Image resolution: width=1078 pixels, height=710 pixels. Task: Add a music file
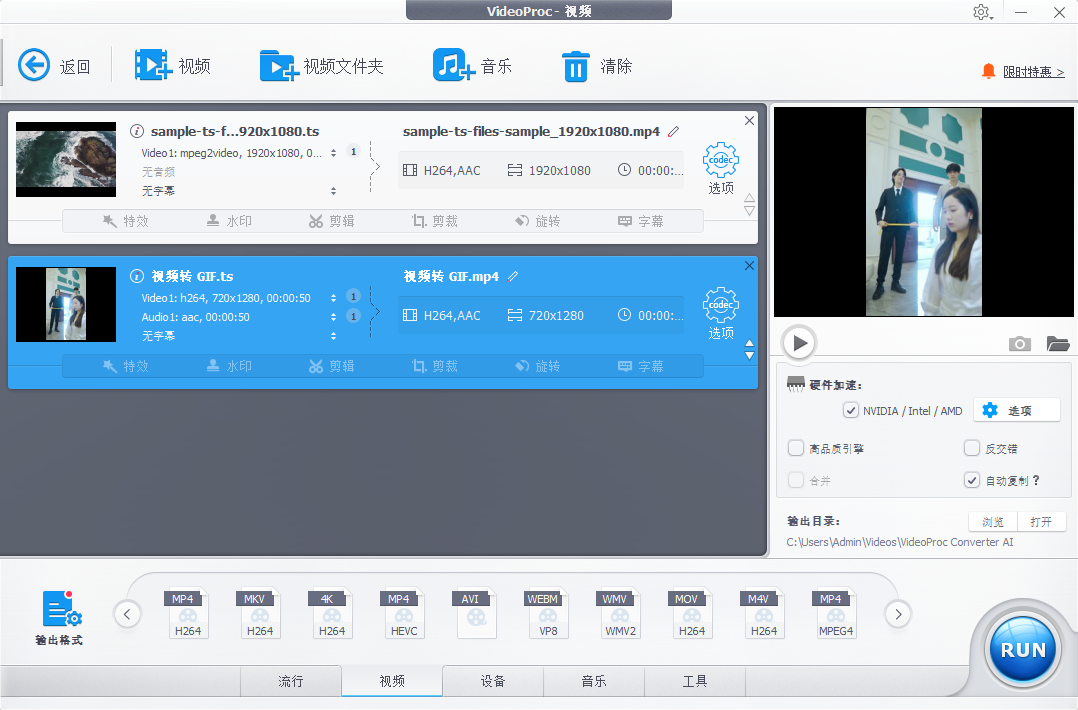[470, 64]
